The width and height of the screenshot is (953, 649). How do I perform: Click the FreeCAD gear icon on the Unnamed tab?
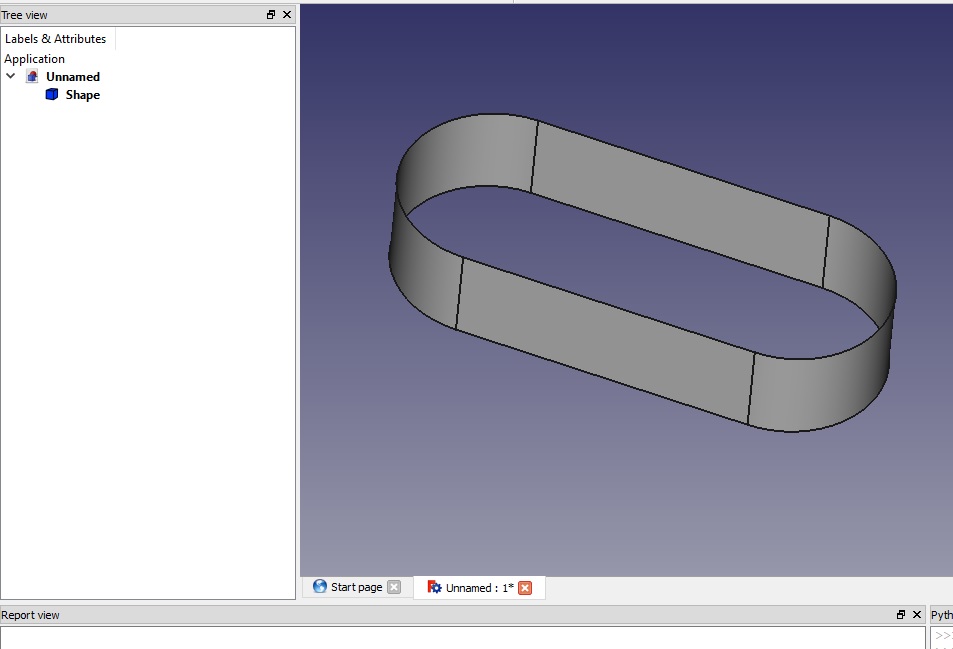click(434, 587)
